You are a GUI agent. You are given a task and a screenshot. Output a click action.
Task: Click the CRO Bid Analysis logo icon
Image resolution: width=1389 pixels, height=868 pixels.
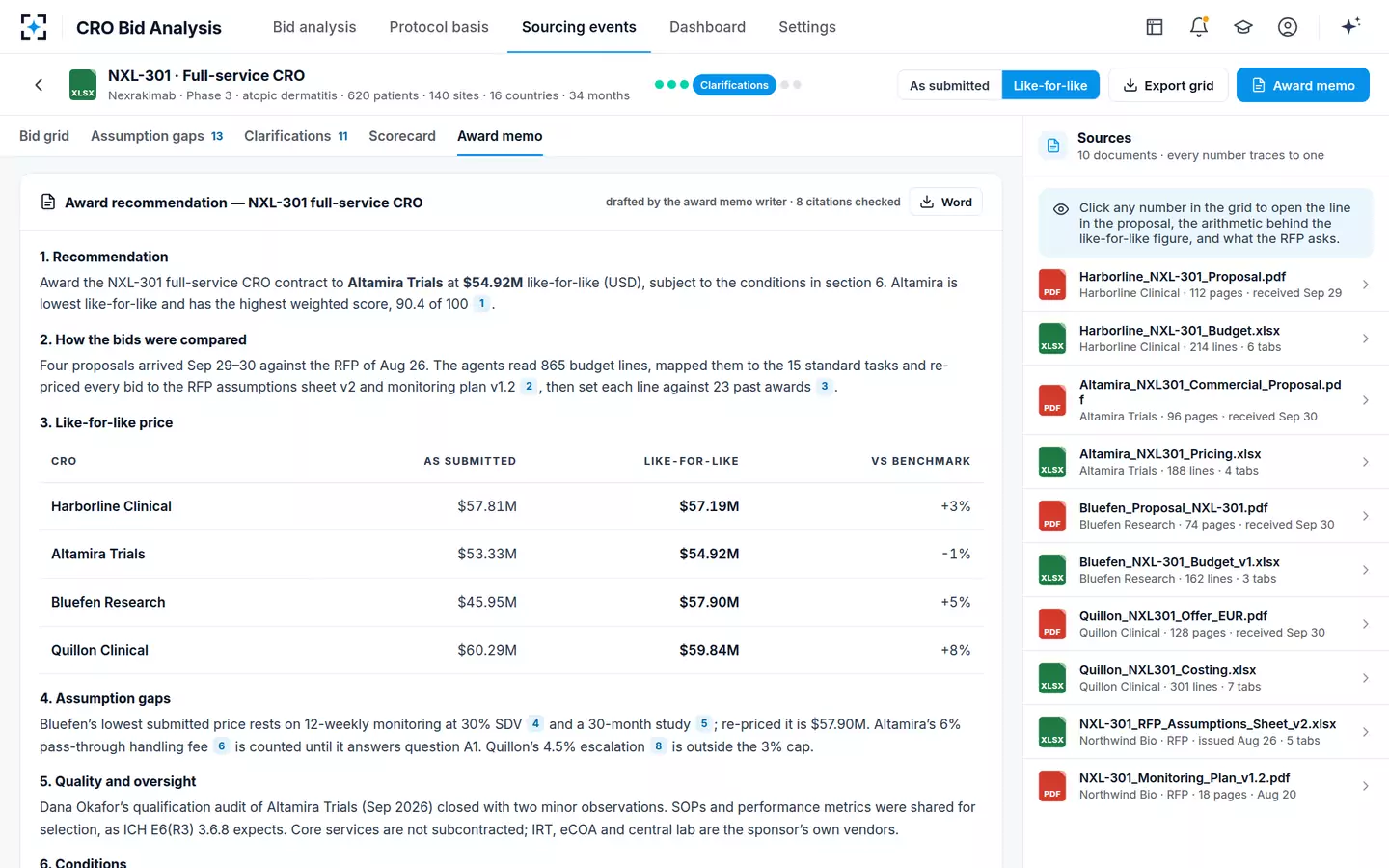pyautogui.click(x=34, y=27)
